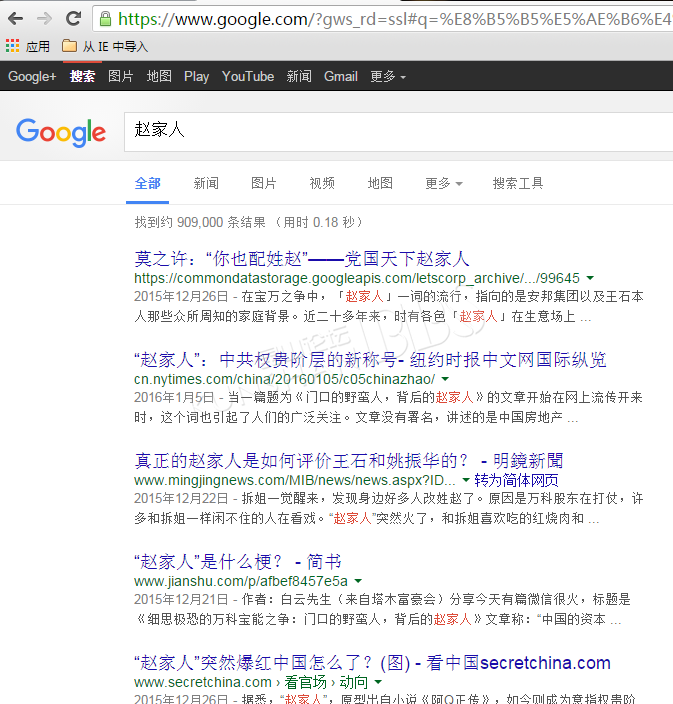Open the 从 IE 中导入 bookmarks folder
This screenshot has height=704, width=673.
point(105,46)
